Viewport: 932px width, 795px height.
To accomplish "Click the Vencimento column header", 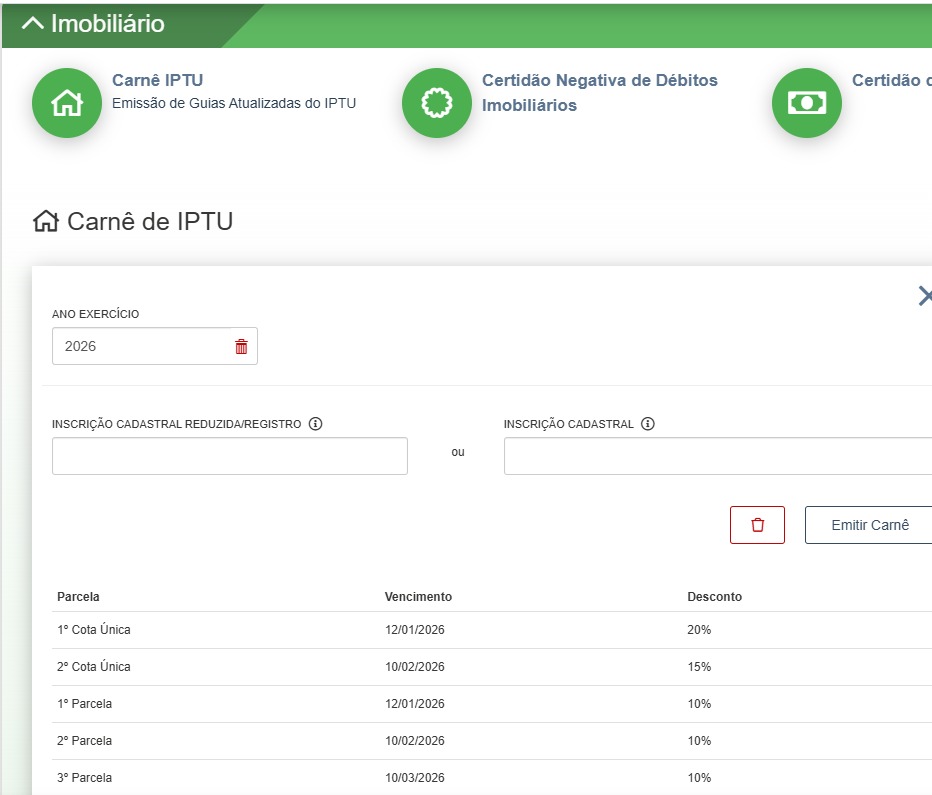I will pos(418,597).
